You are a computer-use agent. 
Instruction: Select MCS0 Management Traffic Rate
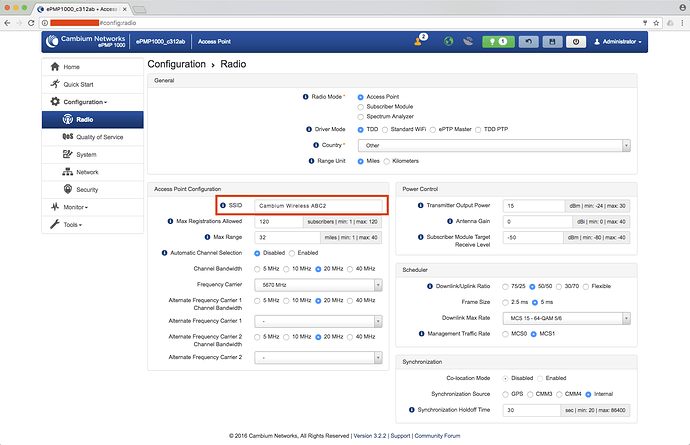tap(506, 335)
